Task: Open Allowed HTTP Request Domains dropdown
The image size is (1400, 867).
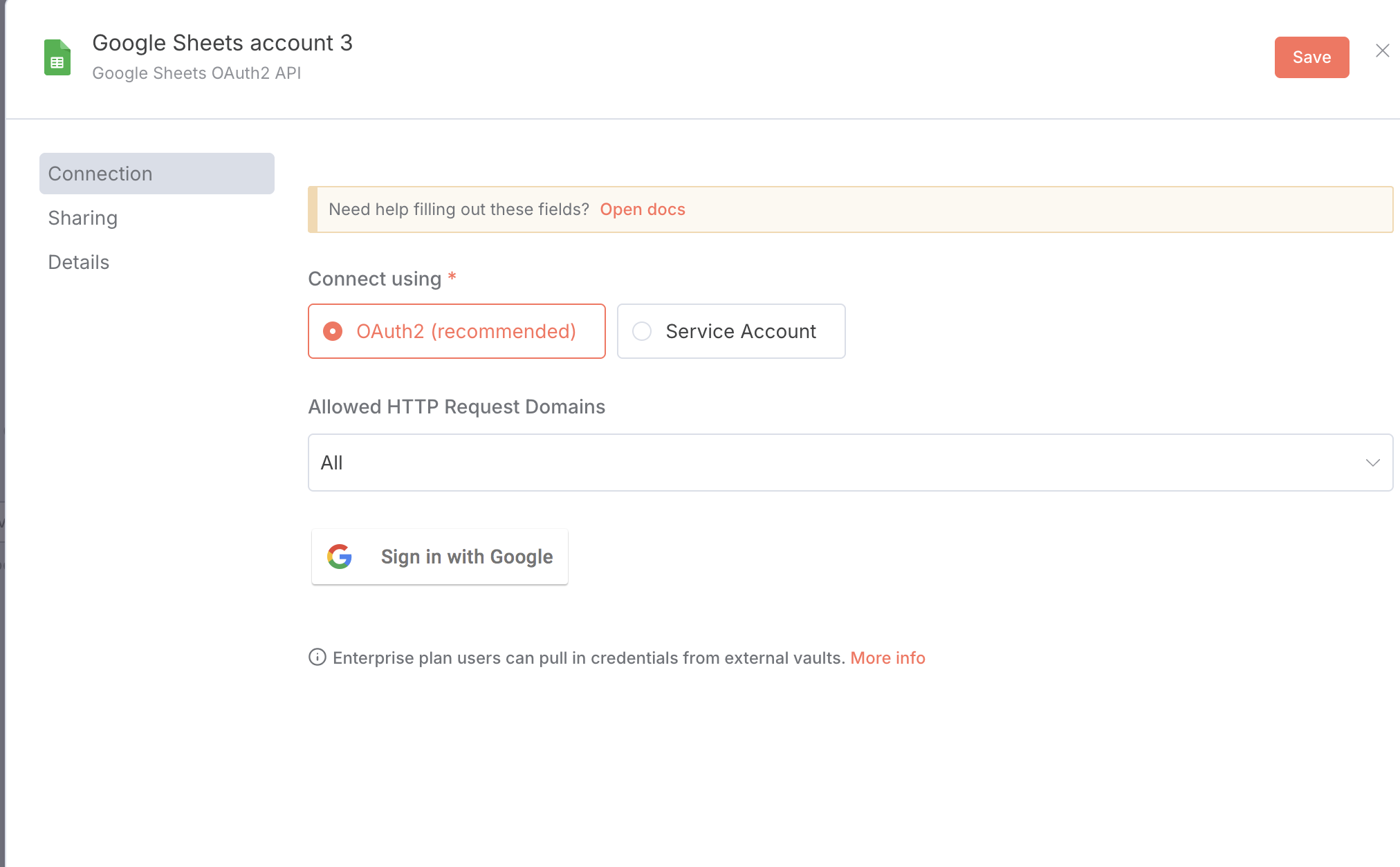Action: [849, 463]
